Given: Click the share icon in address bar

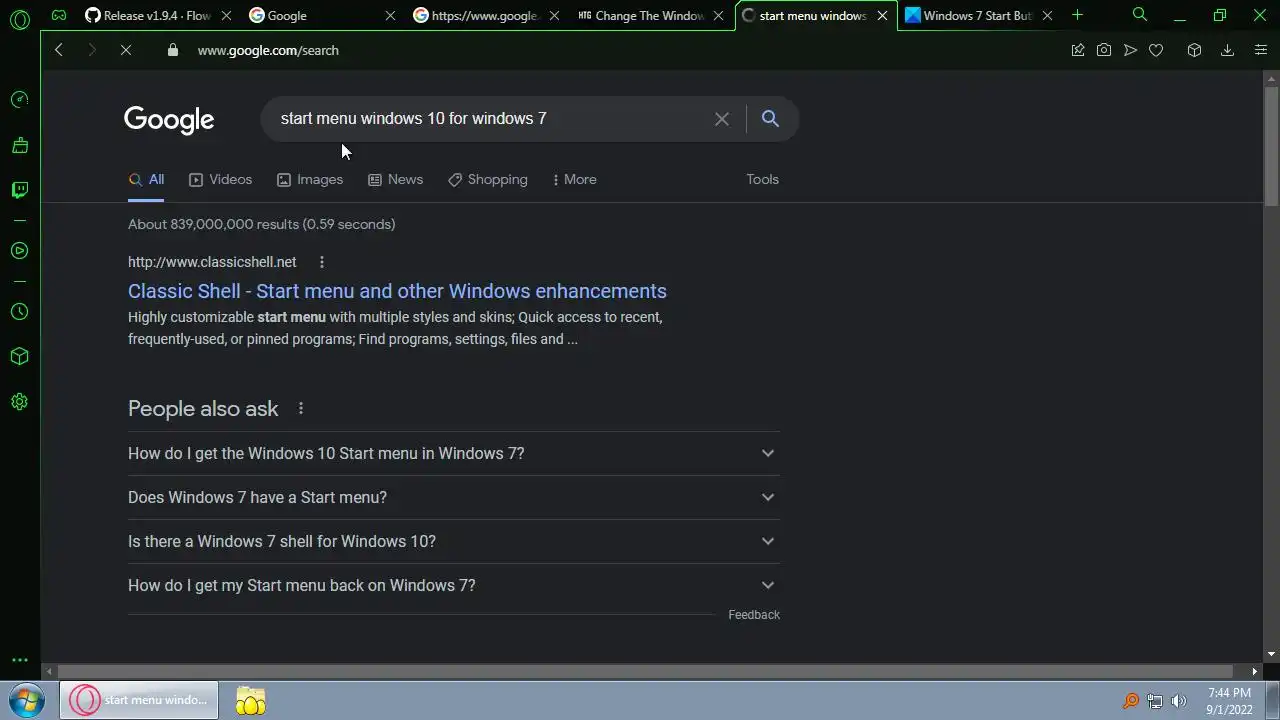Looking at the screenshot, I should pyautogui.click(x=1078, y=50).
